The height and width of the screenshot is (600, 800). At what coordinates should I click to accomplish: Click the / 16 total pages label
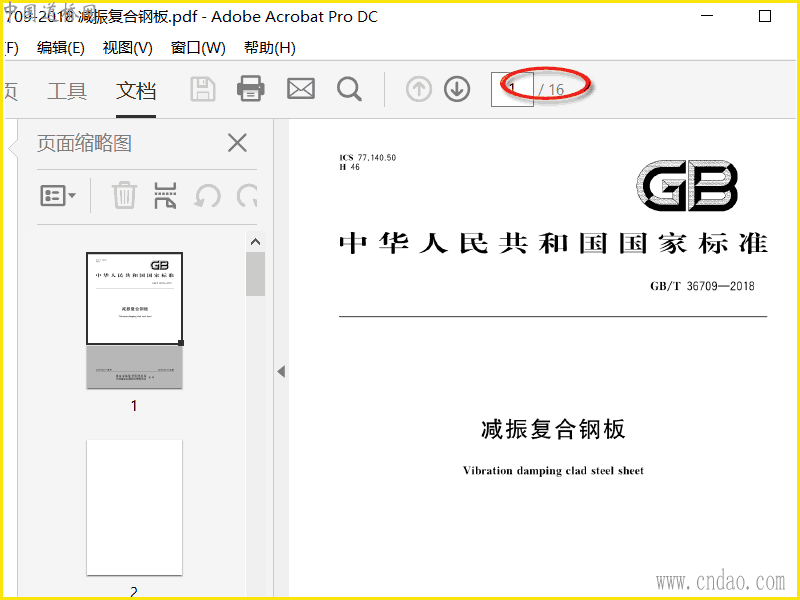tap(552, 90)
